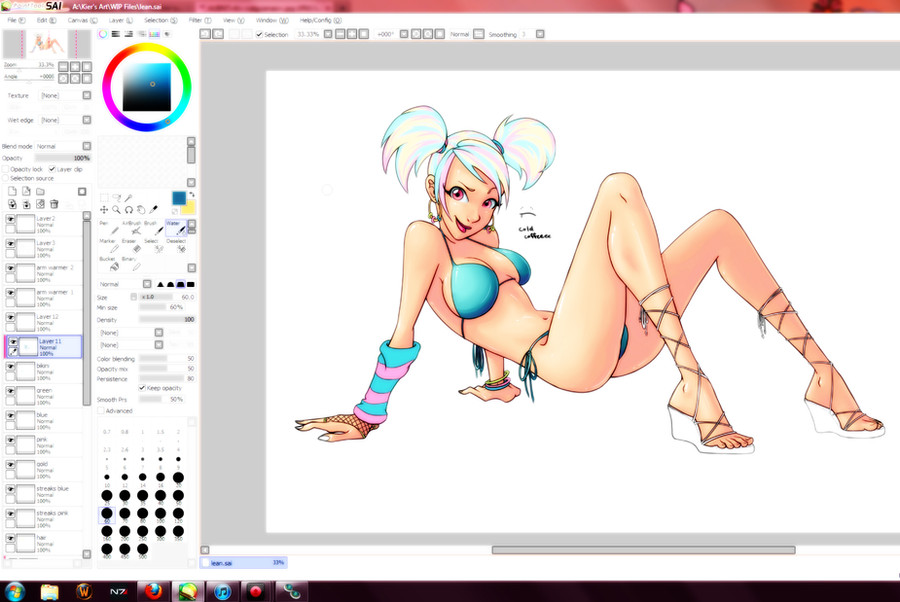Click the navigator canvas thumbnail
The width and height of the screenshot is (900, 602).
(x=47, y=44)
